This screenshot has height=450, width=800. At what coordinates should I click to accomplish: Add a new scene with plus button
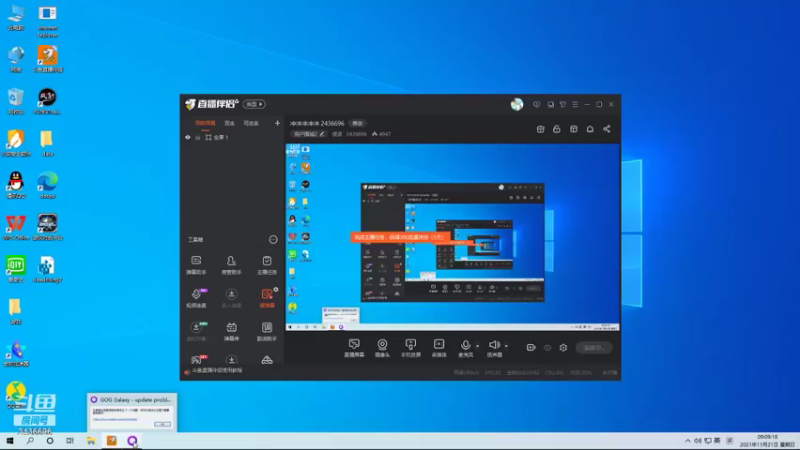click(x=277, y=123)
